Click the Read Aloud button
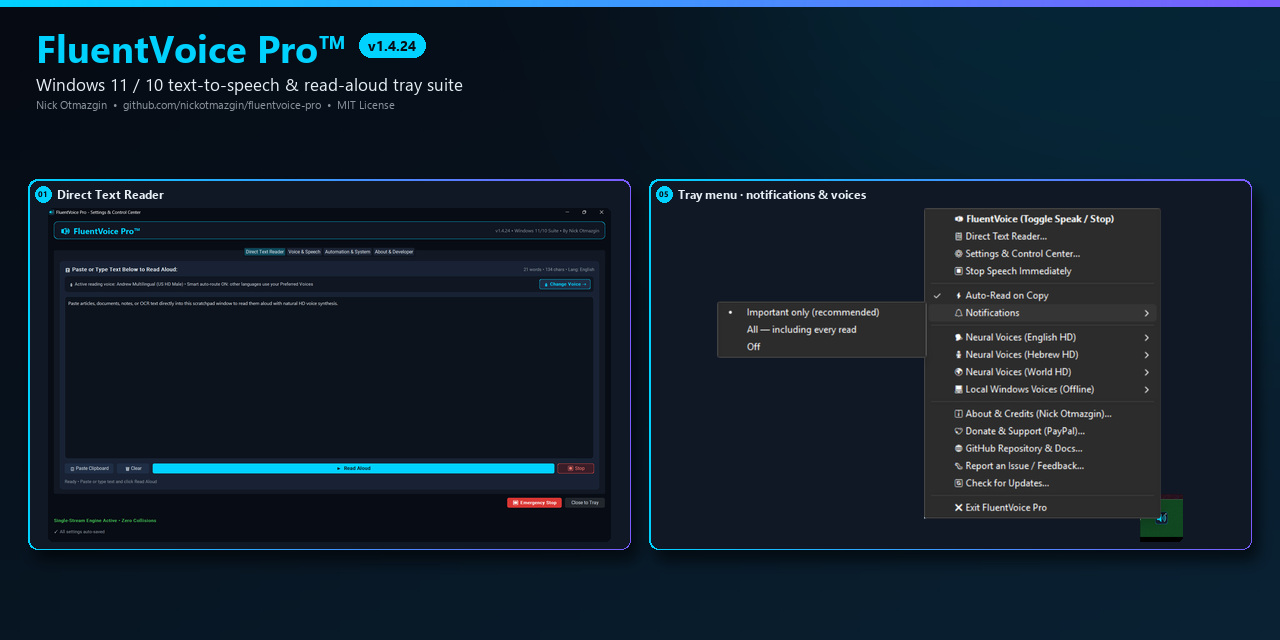The image size is (1280, 640). tap(353, 468)
